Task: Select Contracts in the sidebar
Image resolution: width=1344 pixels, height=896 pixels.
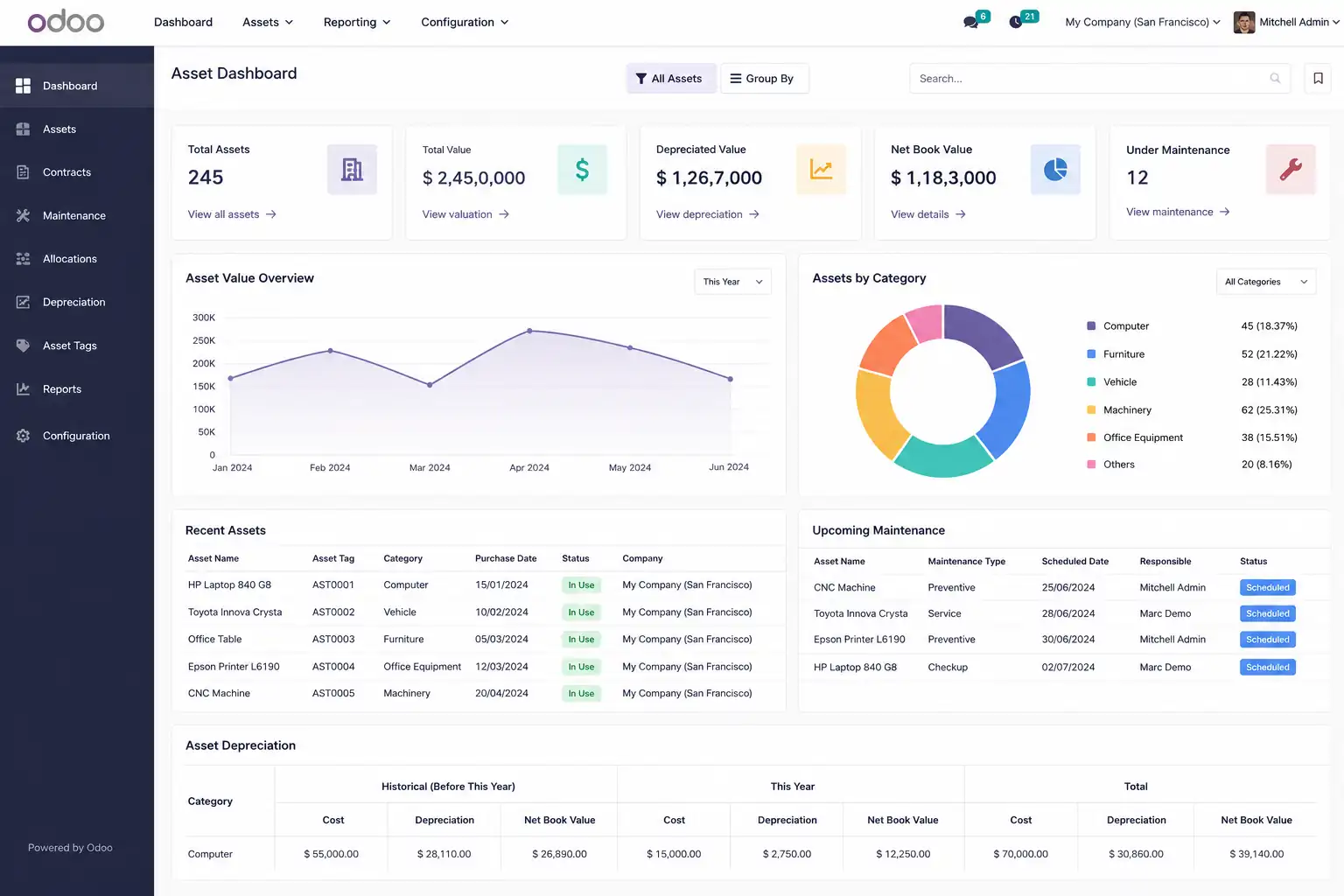Action: coord(77,172)
